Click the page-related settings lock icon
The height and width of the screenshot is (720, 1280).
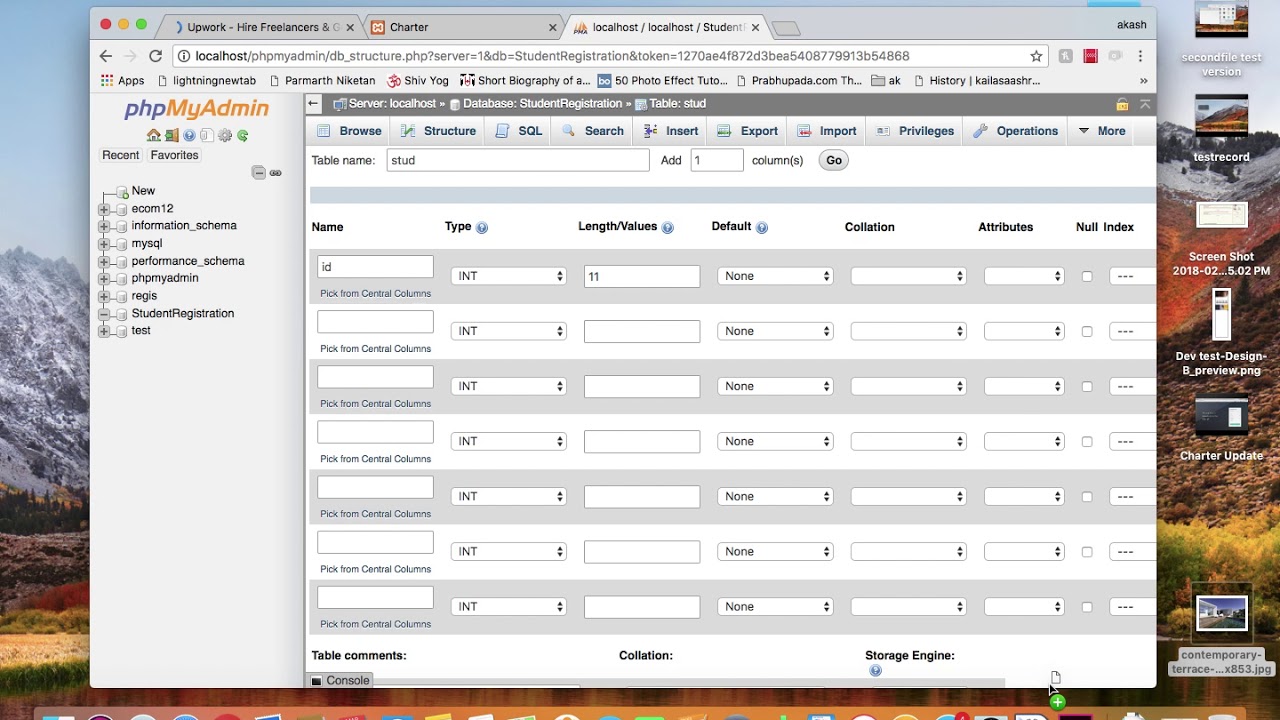point(1122,104)
